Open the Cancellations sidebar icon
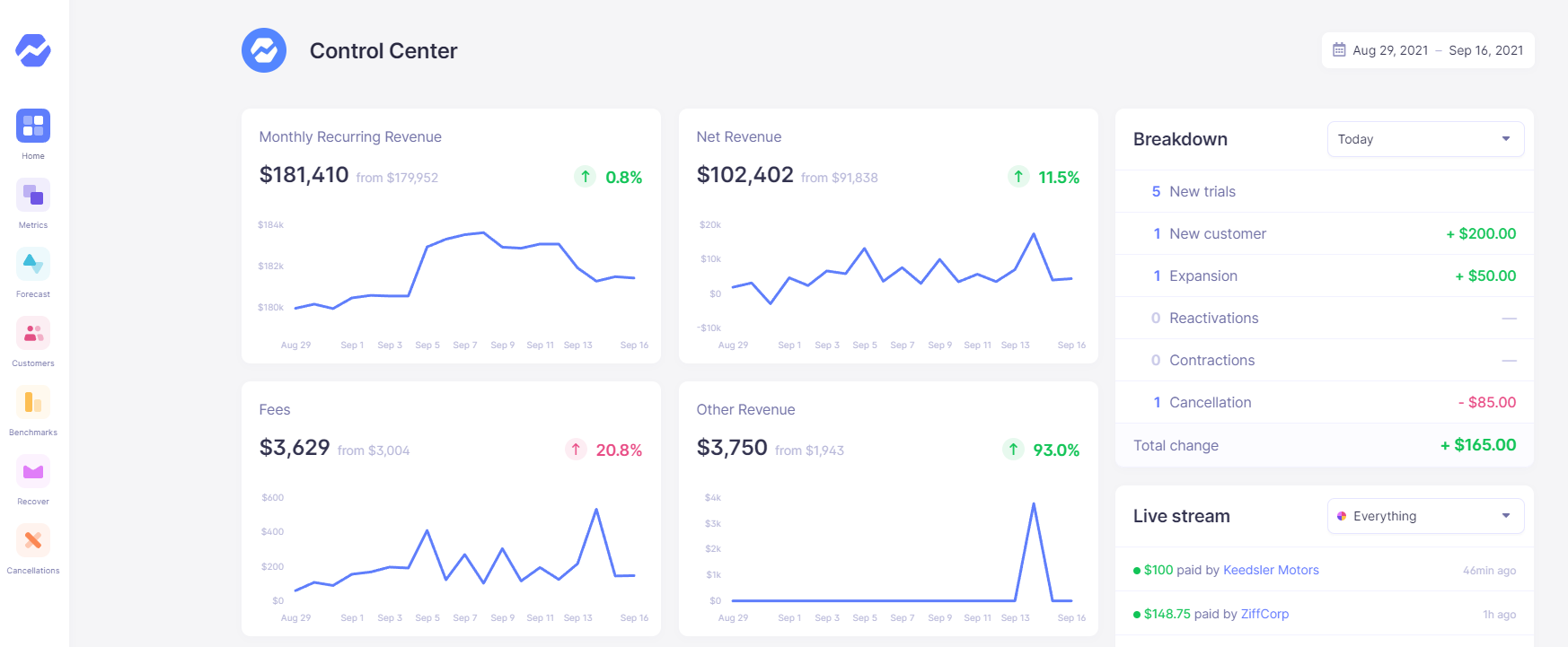1568x647 pixels. pos(33,540)
